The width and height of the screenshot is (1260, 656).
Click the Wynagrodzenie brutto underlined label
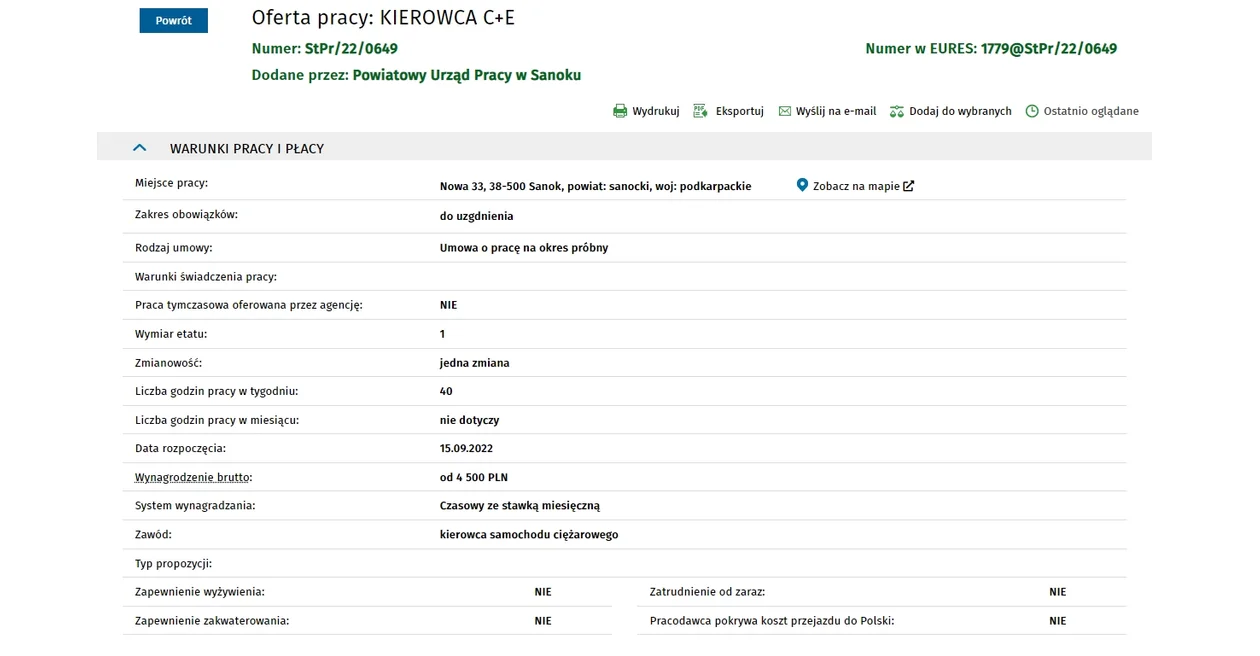pos(194,477)
